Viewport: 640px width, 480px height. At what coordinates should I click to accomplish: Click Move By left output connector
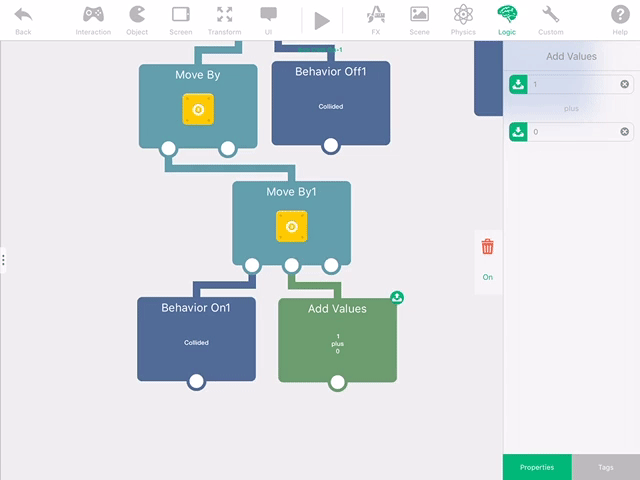point(168,149)
